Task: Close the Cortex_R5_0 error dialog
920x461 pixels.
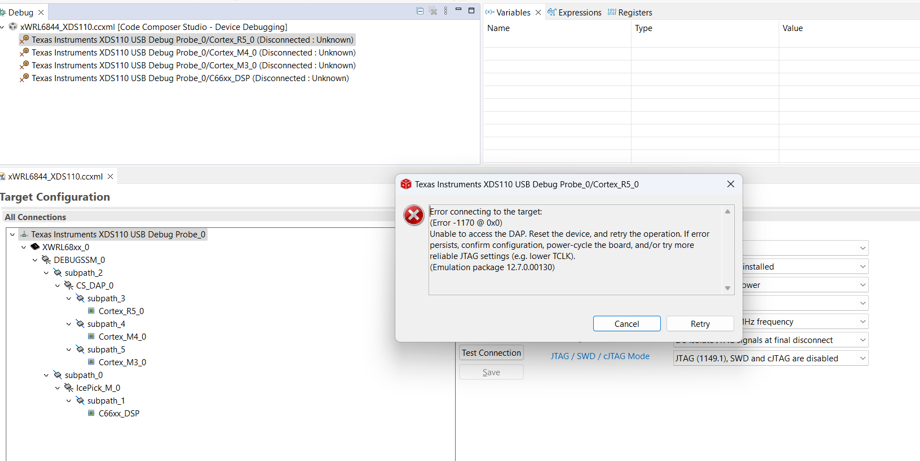Action: click(x=730, y=184)
